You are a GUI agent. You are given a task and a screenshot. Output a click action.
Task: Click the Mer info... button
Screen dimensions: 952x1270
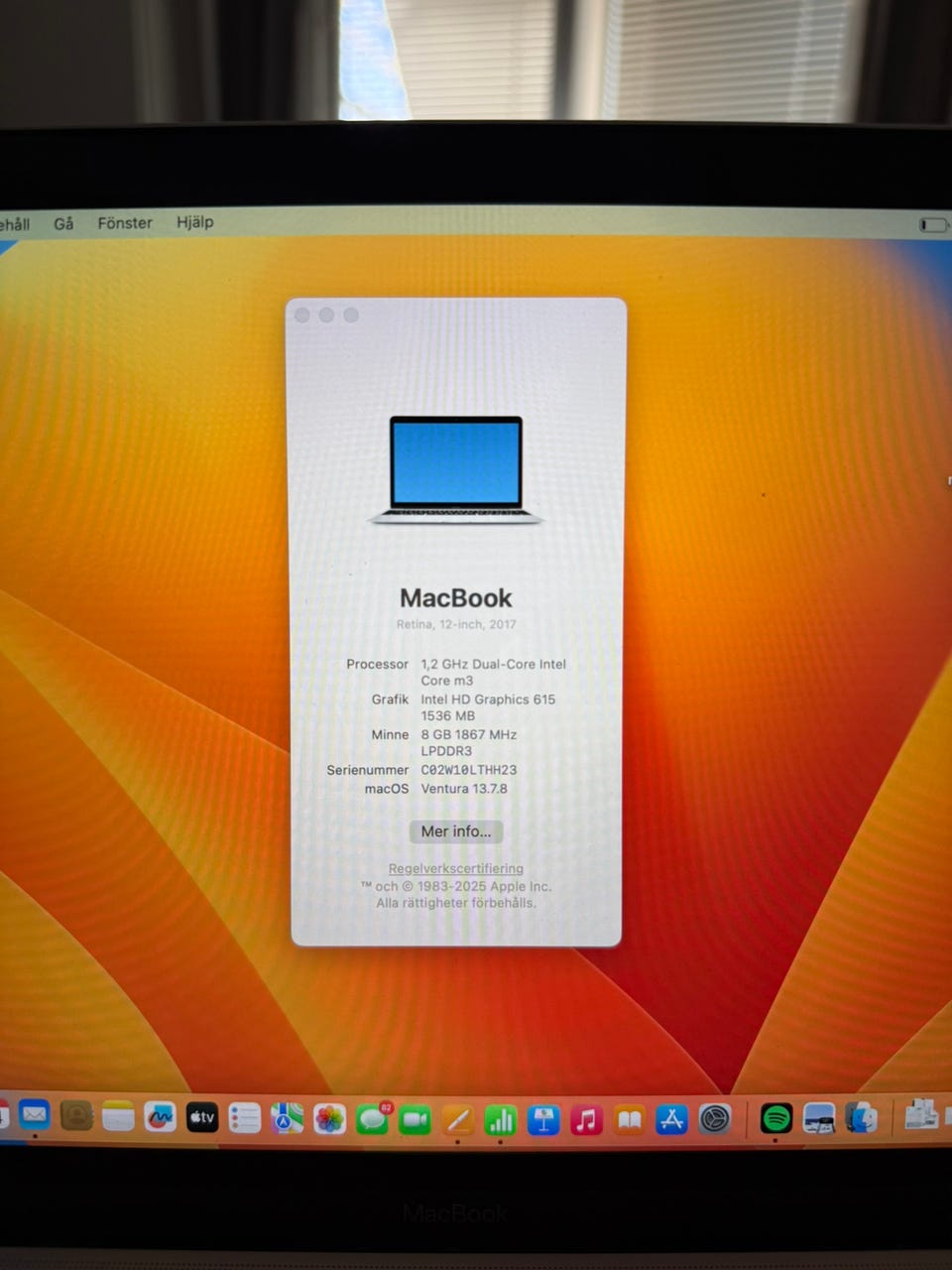point(456,831)
